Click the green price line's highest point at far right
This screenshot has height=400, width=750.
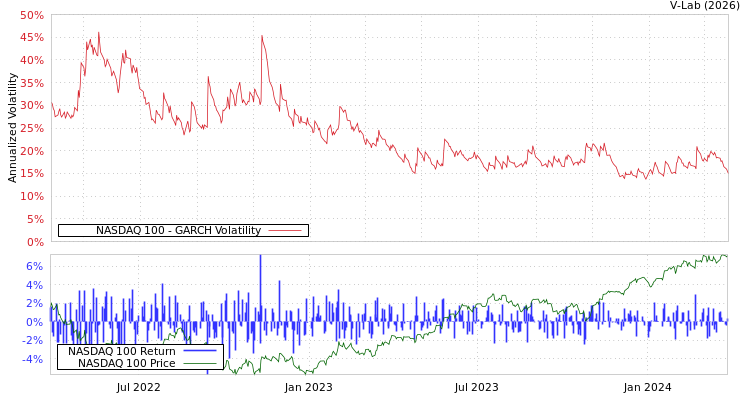tap(720, 256)
